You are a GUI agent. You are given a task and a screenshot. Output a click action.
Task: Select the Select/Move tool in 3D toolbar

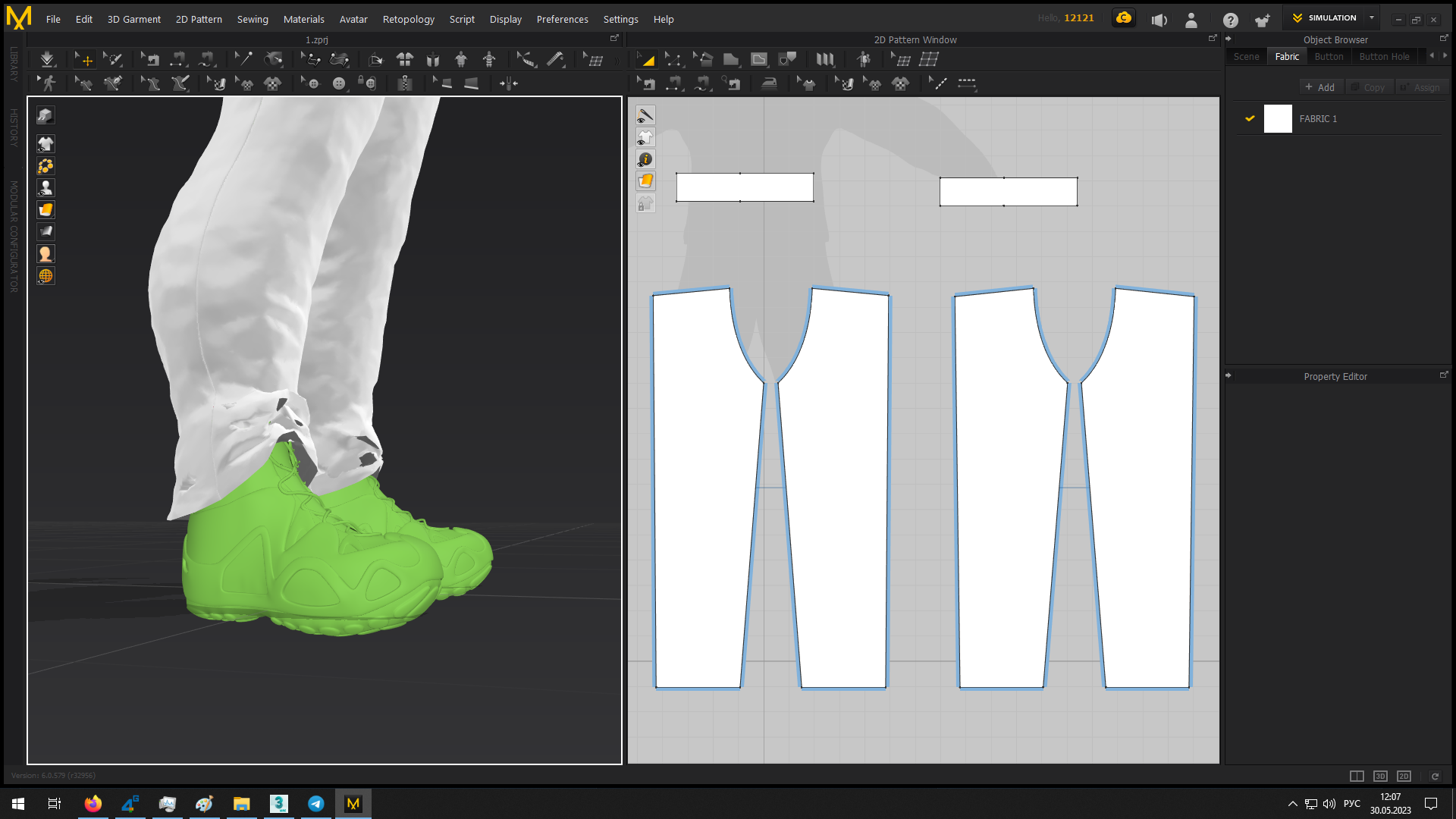[85, 59]
